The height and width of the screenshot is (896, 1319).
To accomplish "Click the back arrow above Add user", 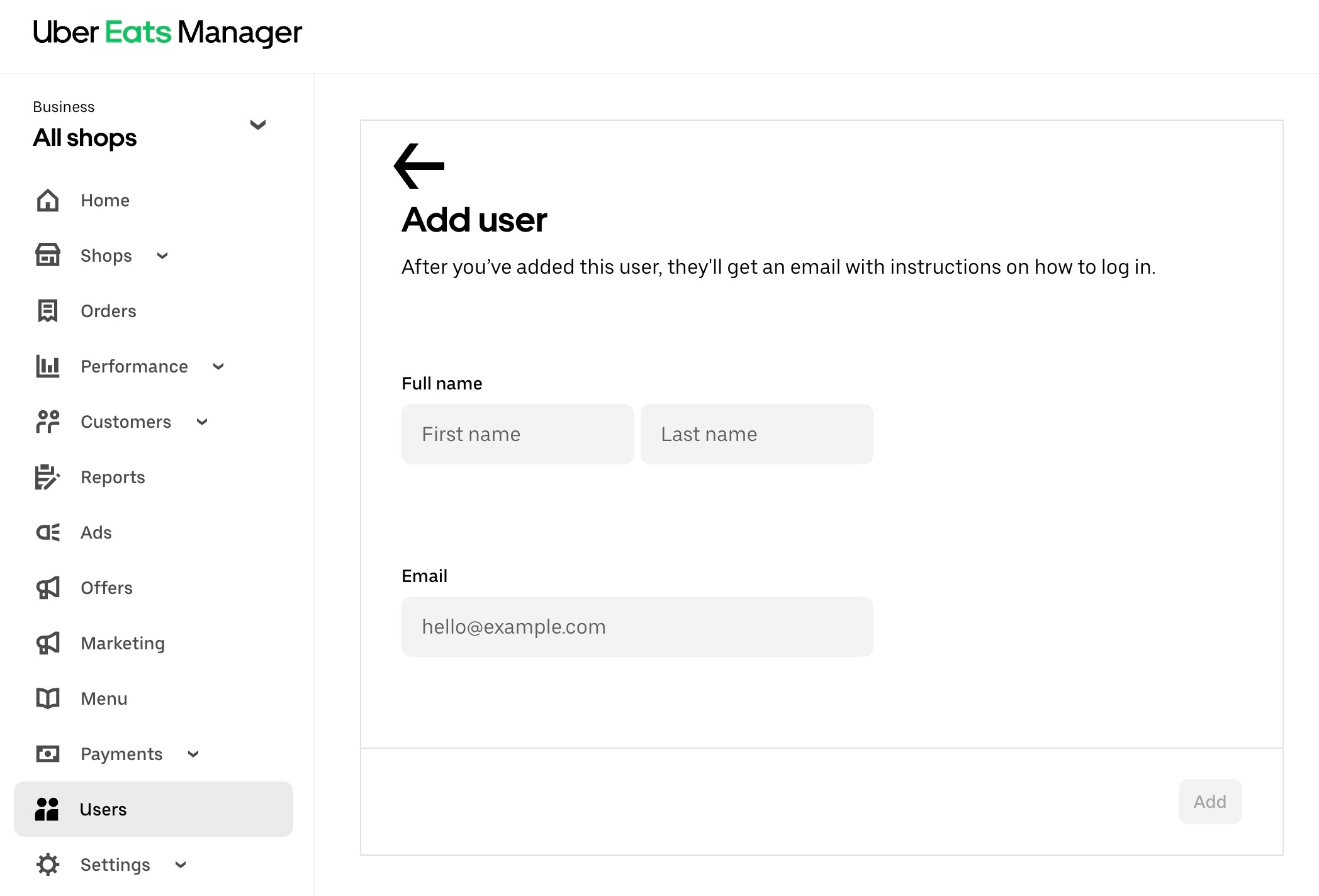I will click(x=419, y=166).
